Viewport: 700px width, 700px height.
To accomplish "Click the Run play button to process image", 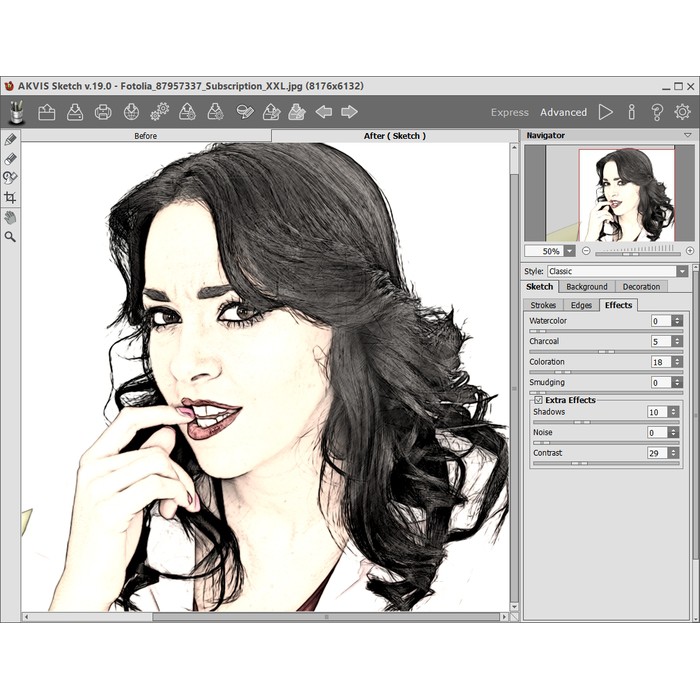I will click(606, 112).
